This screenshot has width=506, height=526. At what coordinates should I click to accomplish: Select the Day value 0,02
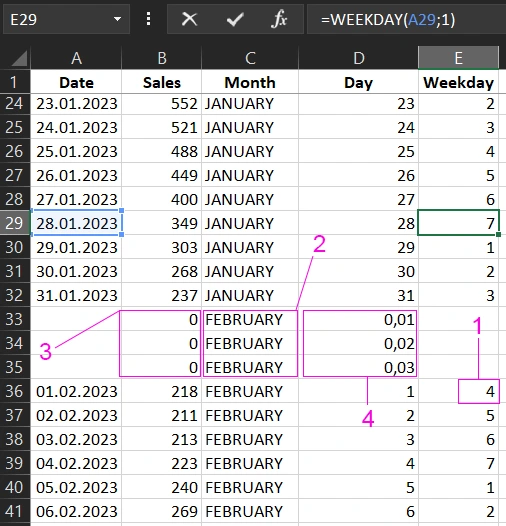(358, 343)
